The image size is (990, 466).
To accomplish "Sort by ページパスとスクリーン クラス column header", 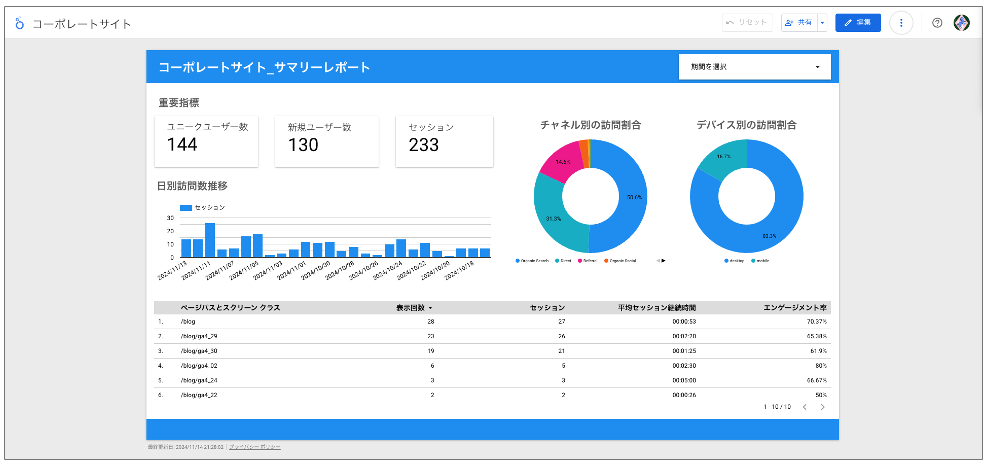I will 230,308.
